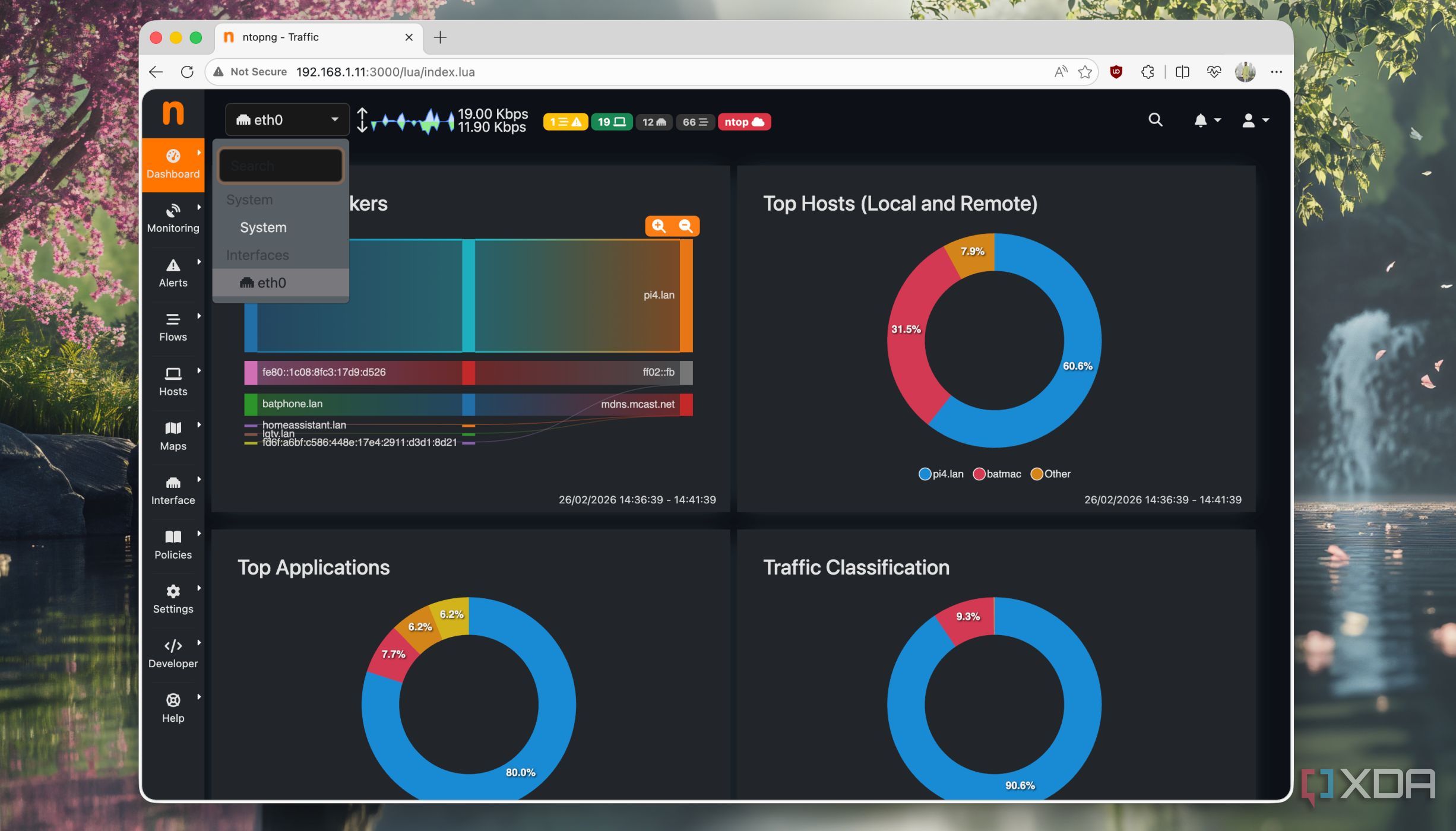The image size is (1456, 831).
Task: Toggle the batmac legend entry
Action: pos(997,474)
